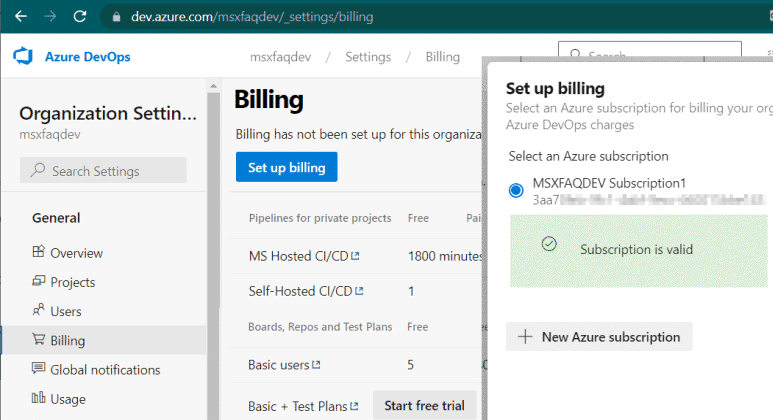Click the Projects icon in the sidebar
Screen dimensions: 773x420
coord(38,281)
